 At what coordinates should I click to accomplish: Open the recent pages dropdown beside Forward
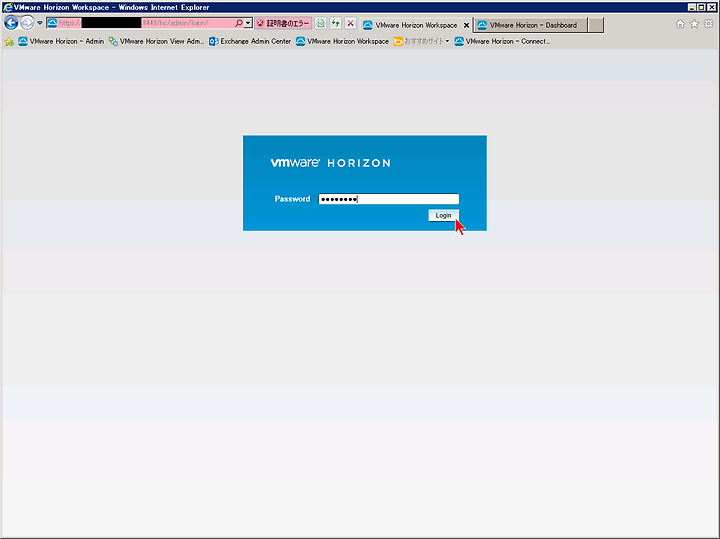pos(40,22)
